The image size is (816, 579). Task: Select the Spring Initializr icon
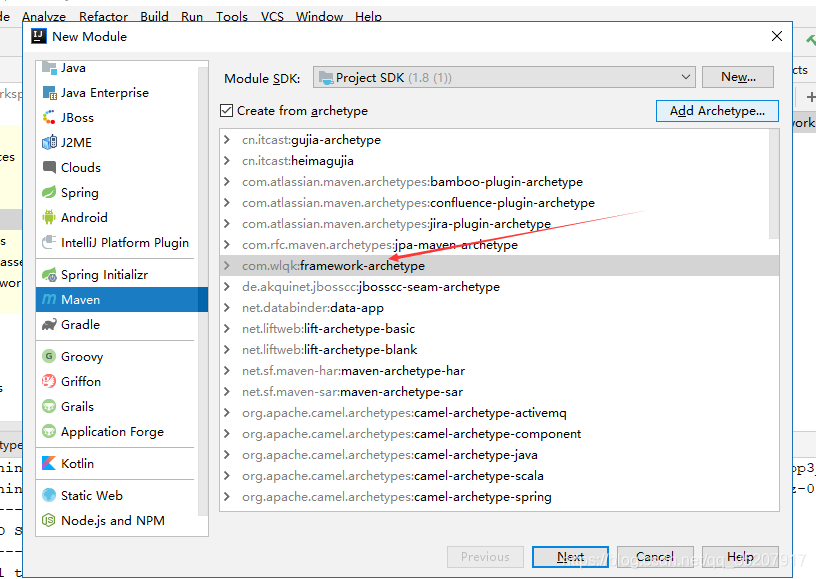coord(49,275)
